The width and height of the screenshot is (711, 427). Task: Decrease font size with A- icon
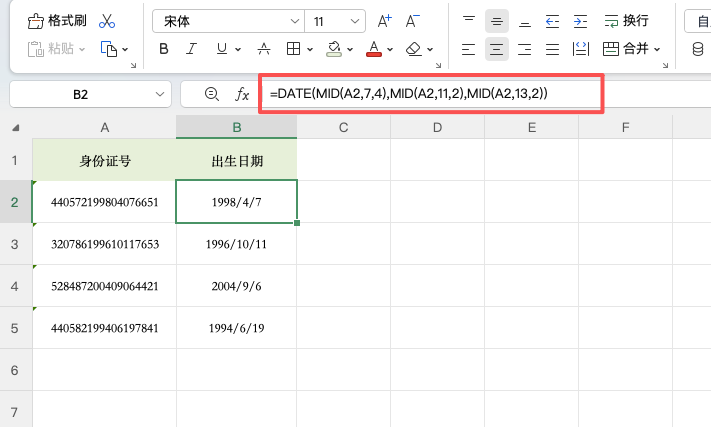click(412, 21)
